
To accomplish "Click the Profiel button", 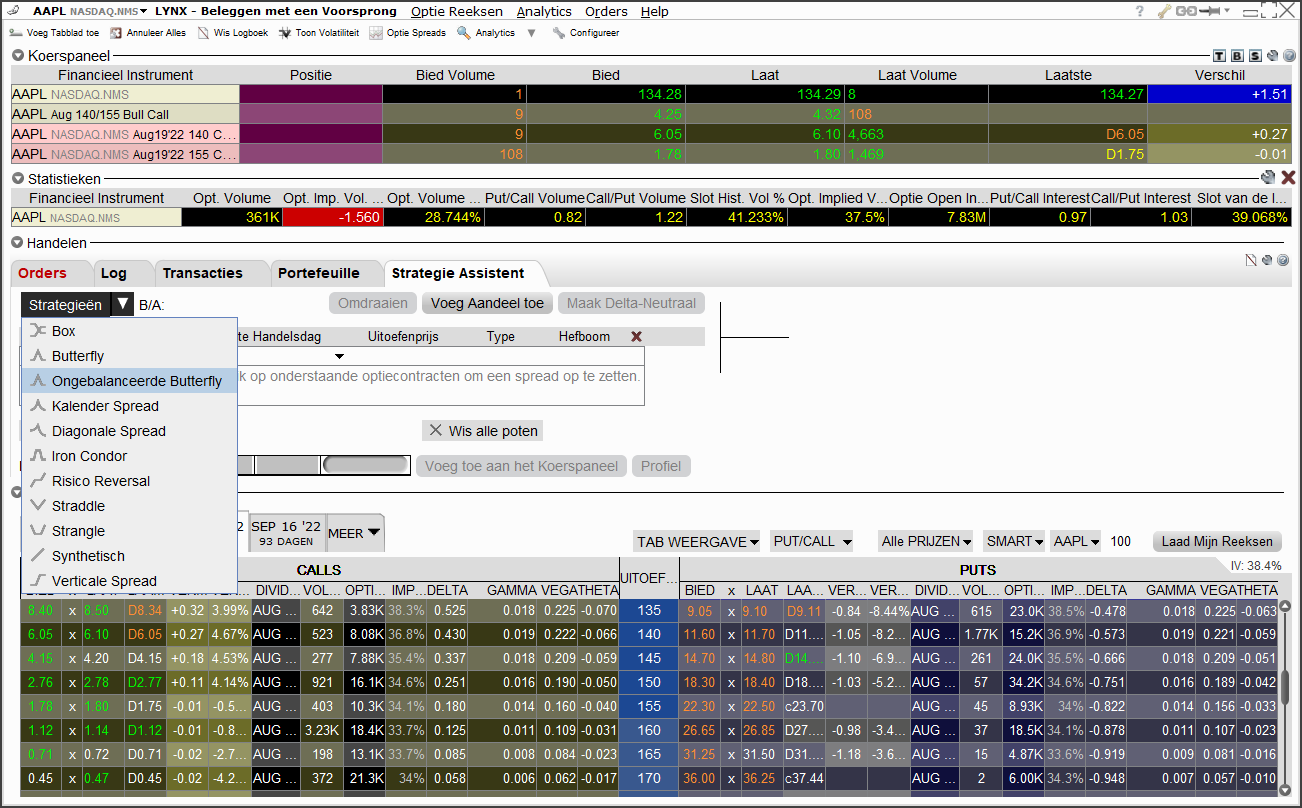I will click(661, 466).
